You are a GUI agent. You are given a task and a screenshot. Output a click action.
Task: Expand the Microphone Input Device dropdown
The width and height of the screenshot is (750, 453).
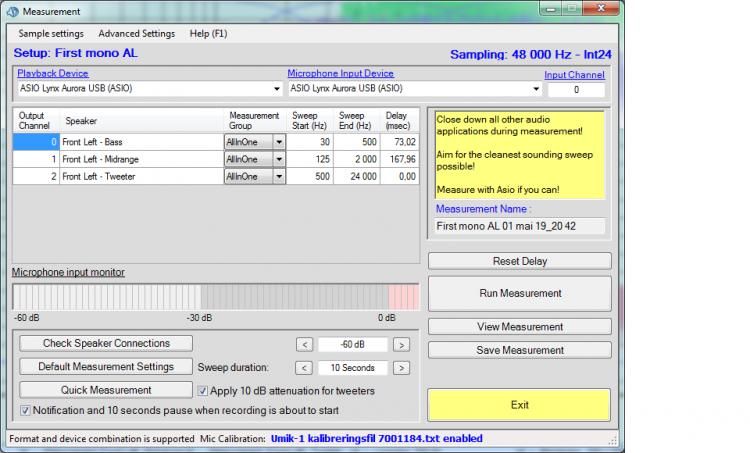(537, 89)
